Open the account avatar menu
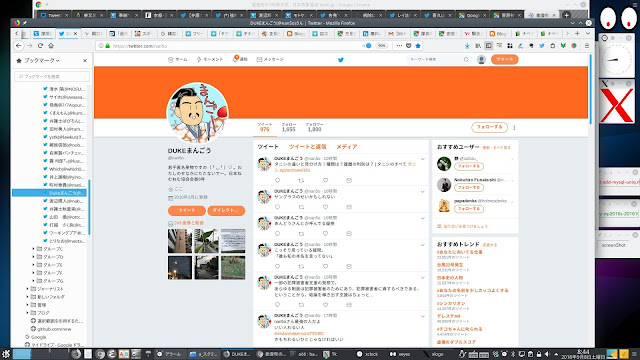640x360 pixels. click(481, 60)
